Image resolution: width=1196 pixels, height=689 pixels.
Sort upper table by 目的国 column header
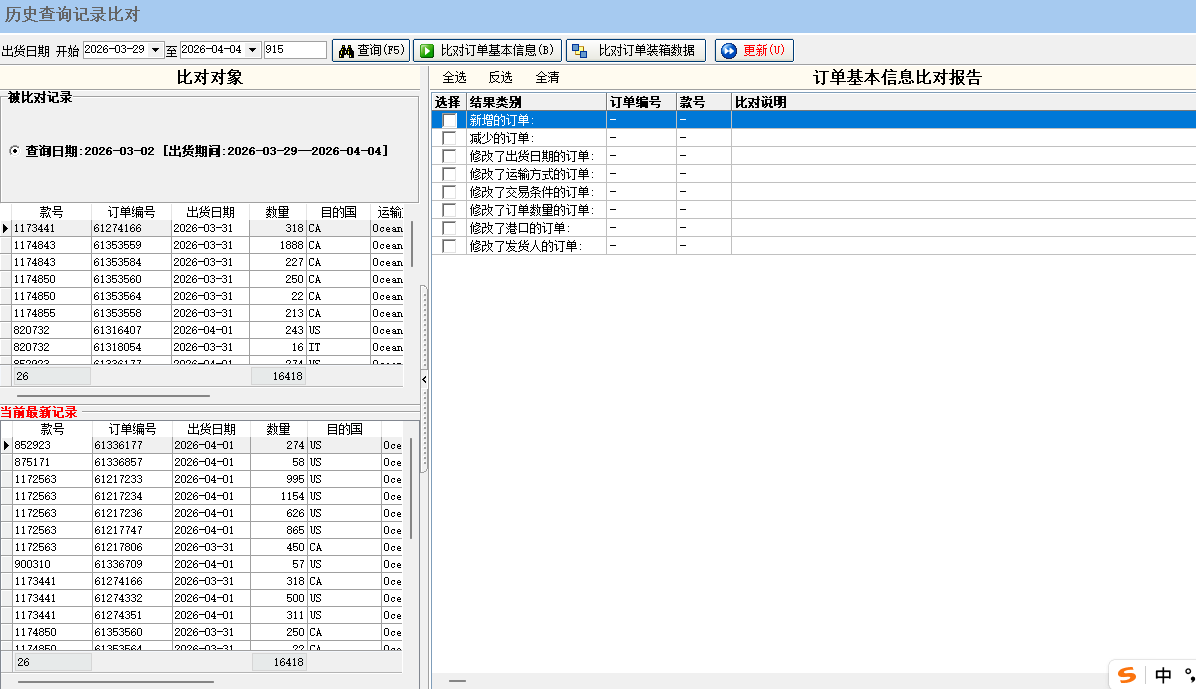click(339, 212)
